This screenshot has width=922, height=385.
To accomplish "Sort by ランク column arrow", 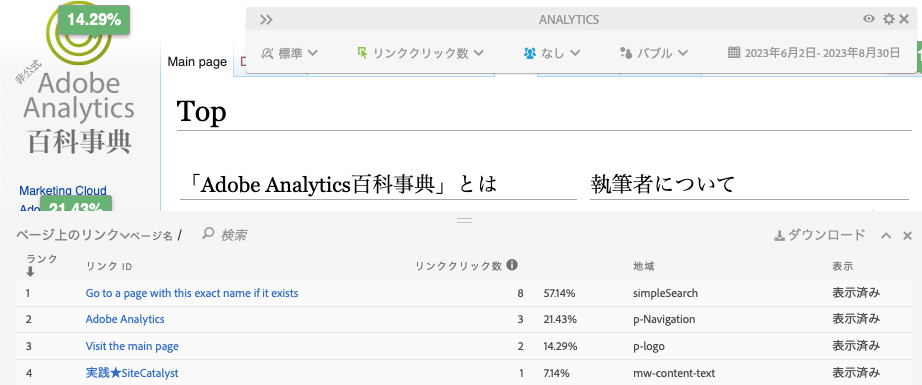I will point(31,273).
